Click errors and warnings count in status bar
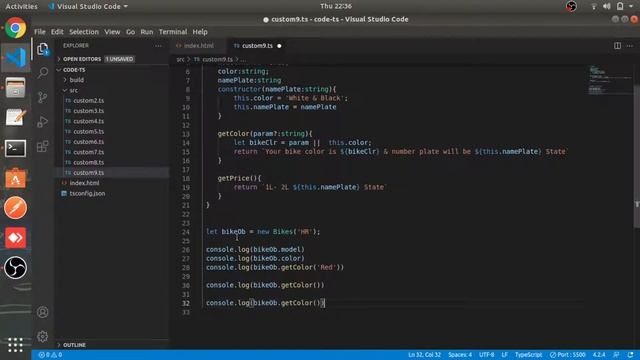This screenshot has height=360, width=640. [x=50, y=355]
